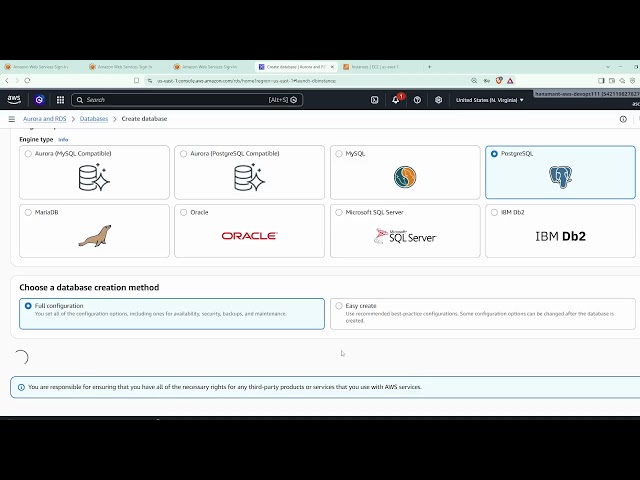Open the Engine type Info link
This screenshot has height=480, width=640.
pos(63,140)
